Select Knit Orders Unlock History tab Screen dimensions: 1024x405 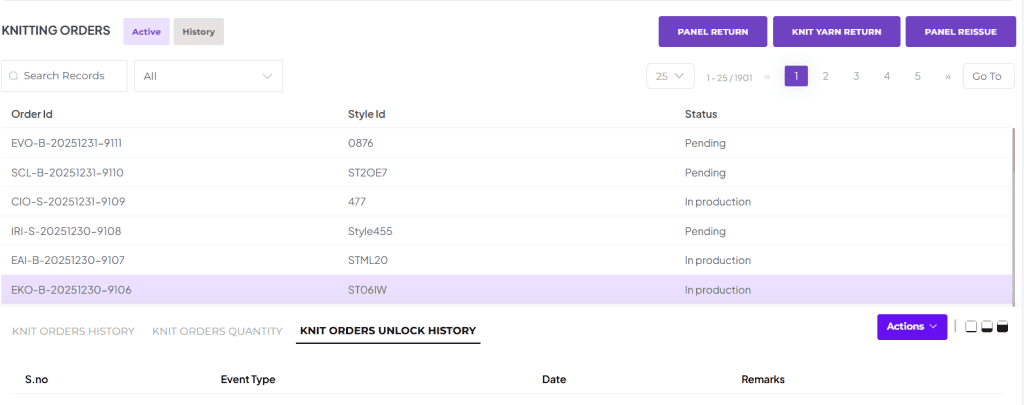click(388, 331)
